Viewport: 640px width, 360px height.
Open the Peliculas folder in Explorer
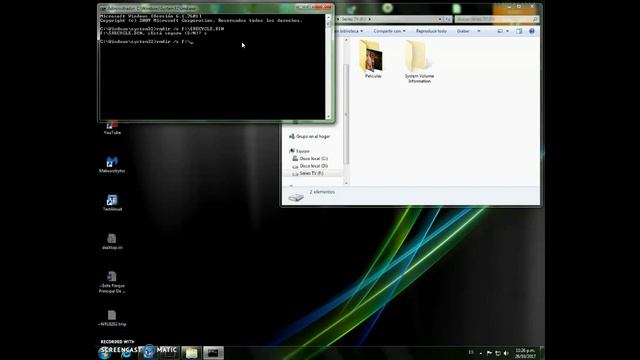tap(373, 60)
